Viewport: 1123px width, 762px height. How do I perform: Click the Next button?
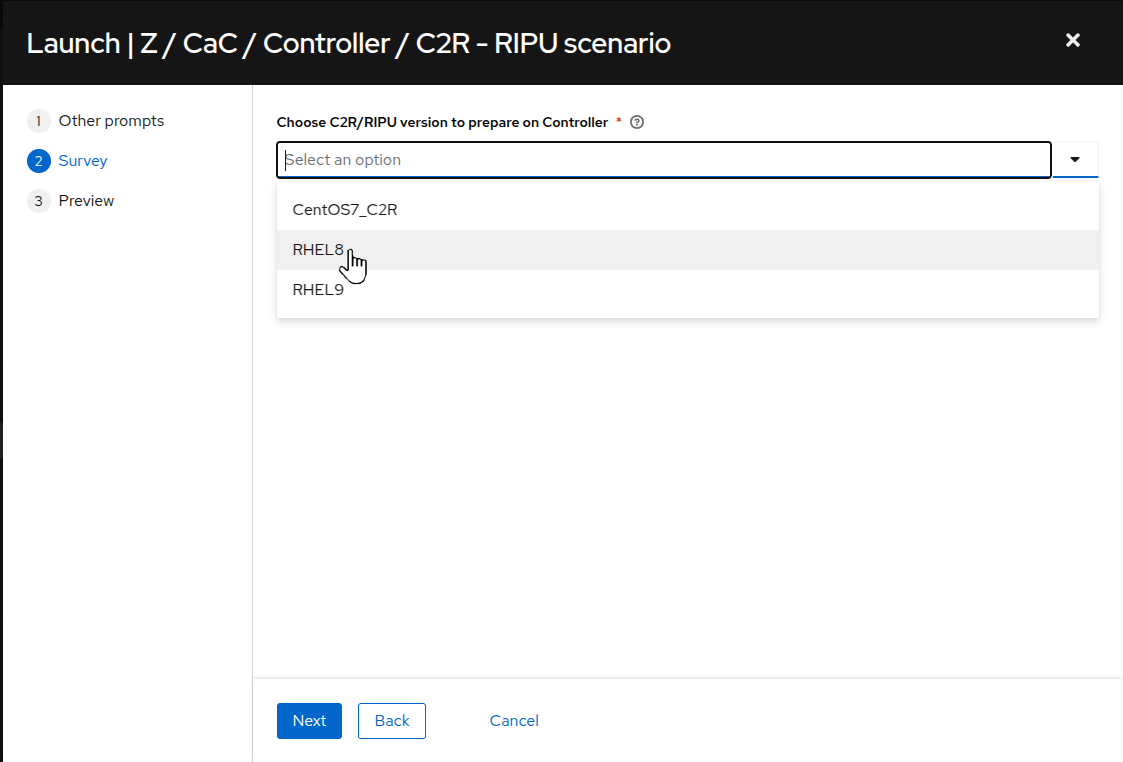(x=309, y=720)
